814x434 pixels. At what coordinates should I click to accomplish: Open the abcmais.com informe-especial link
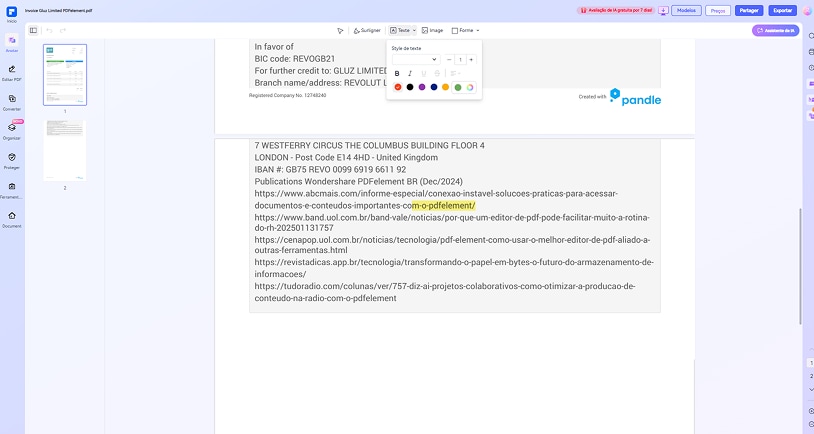[x=436, y=199]
